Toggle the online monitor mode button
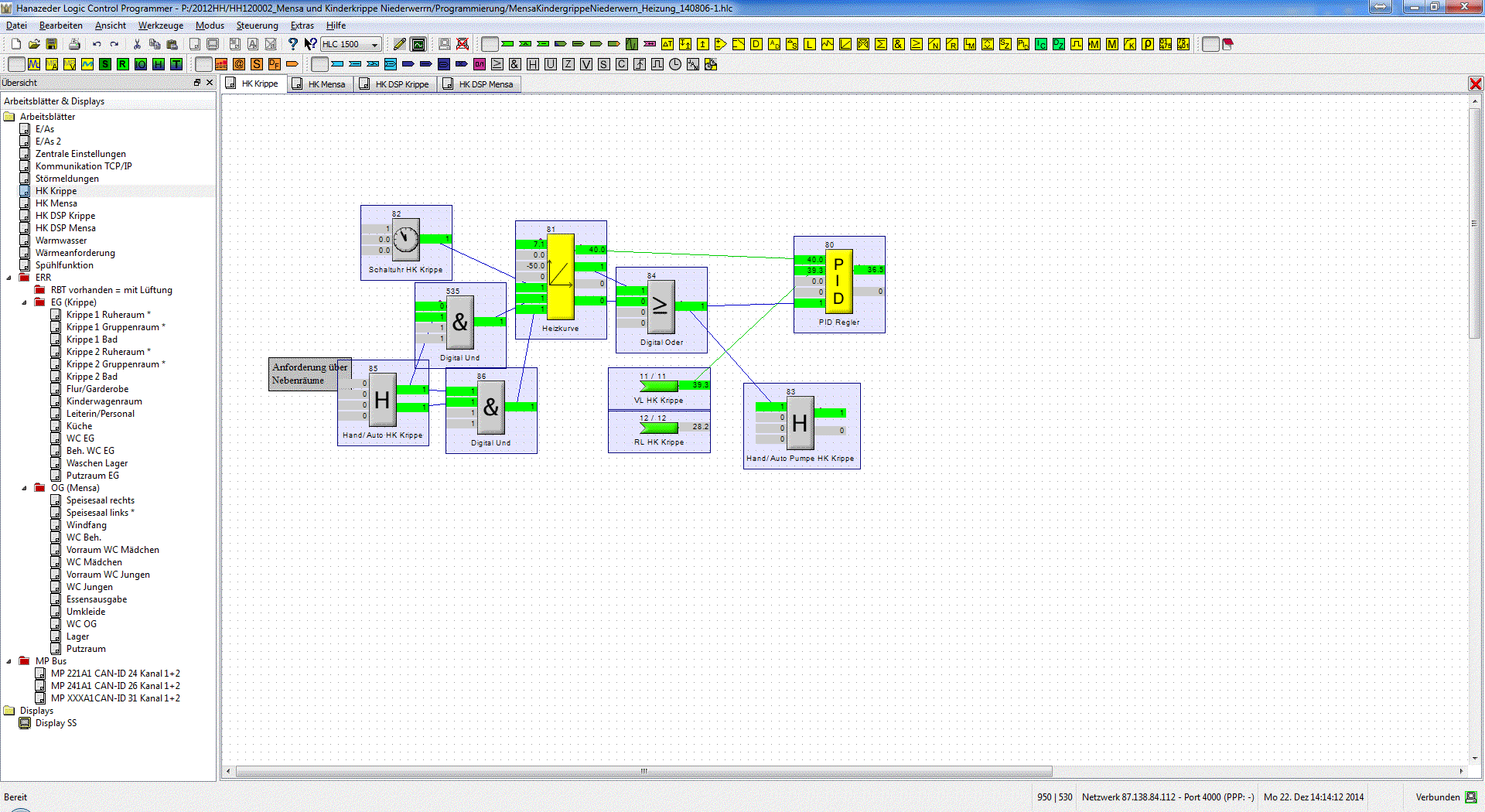Screen dimensions: 1485x812 (x=418, y=44)
